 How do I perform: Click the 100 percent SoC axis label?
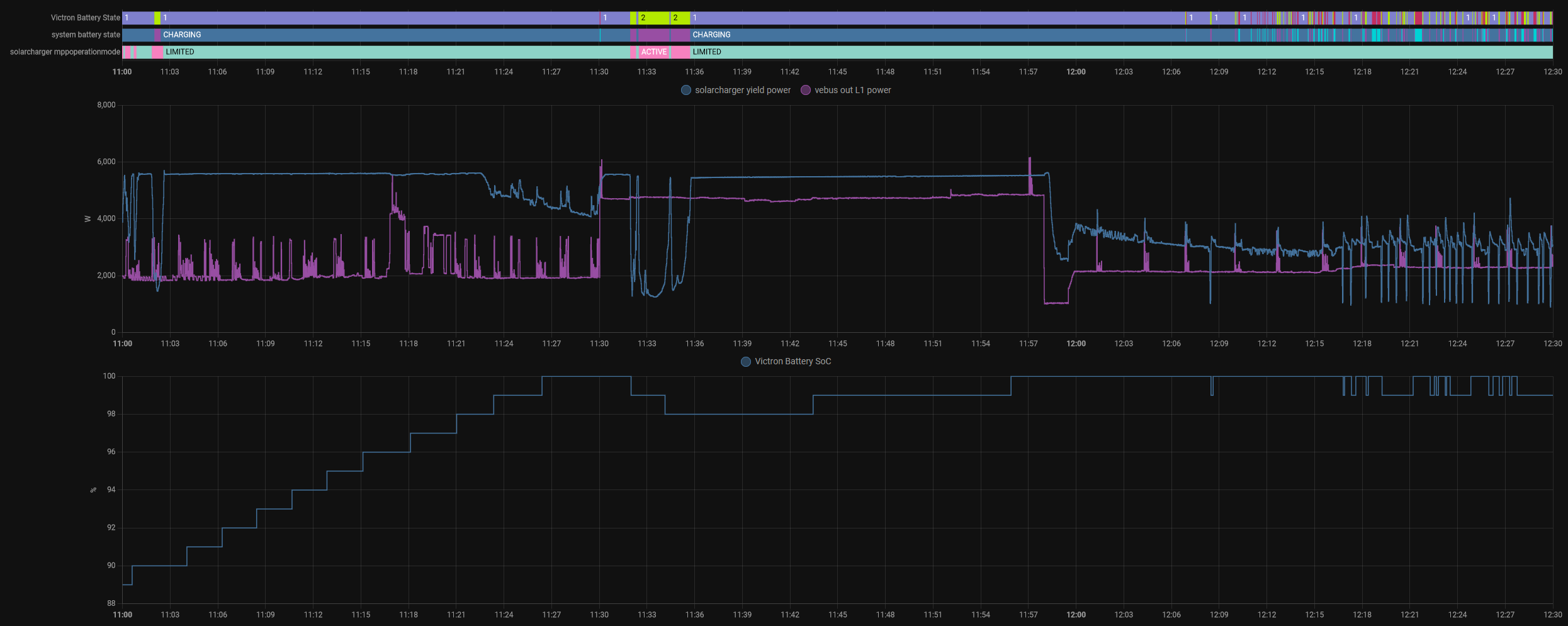[x=109, y=376]
